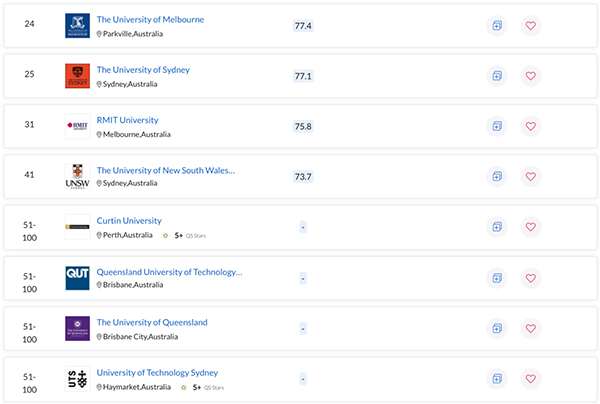600x404 pixels.
Task: Open the Curtin University link
Action: point(129,221)
